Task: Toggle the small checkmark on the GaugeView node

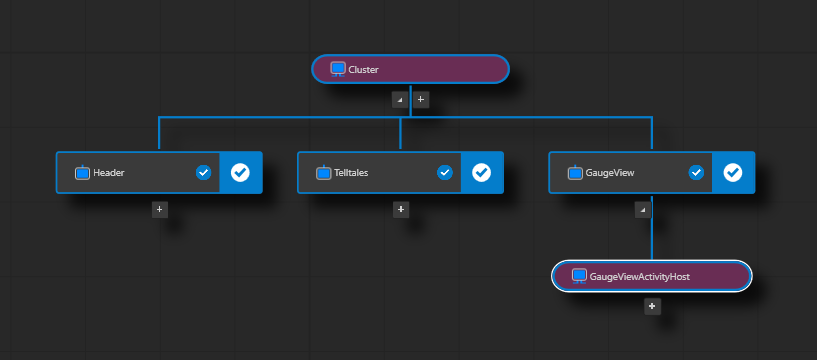Action: 696,172
